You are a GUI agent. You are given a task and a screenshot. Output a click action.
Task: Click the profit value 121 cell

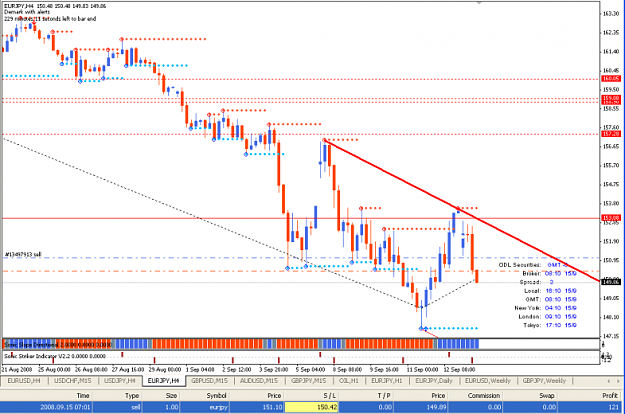click(x=591, y=407)
